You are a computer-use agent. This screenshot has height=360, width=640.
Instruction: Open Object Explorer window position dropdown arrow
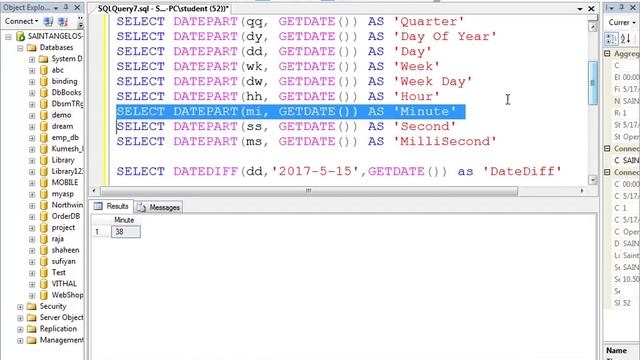[x=56, y=8]
